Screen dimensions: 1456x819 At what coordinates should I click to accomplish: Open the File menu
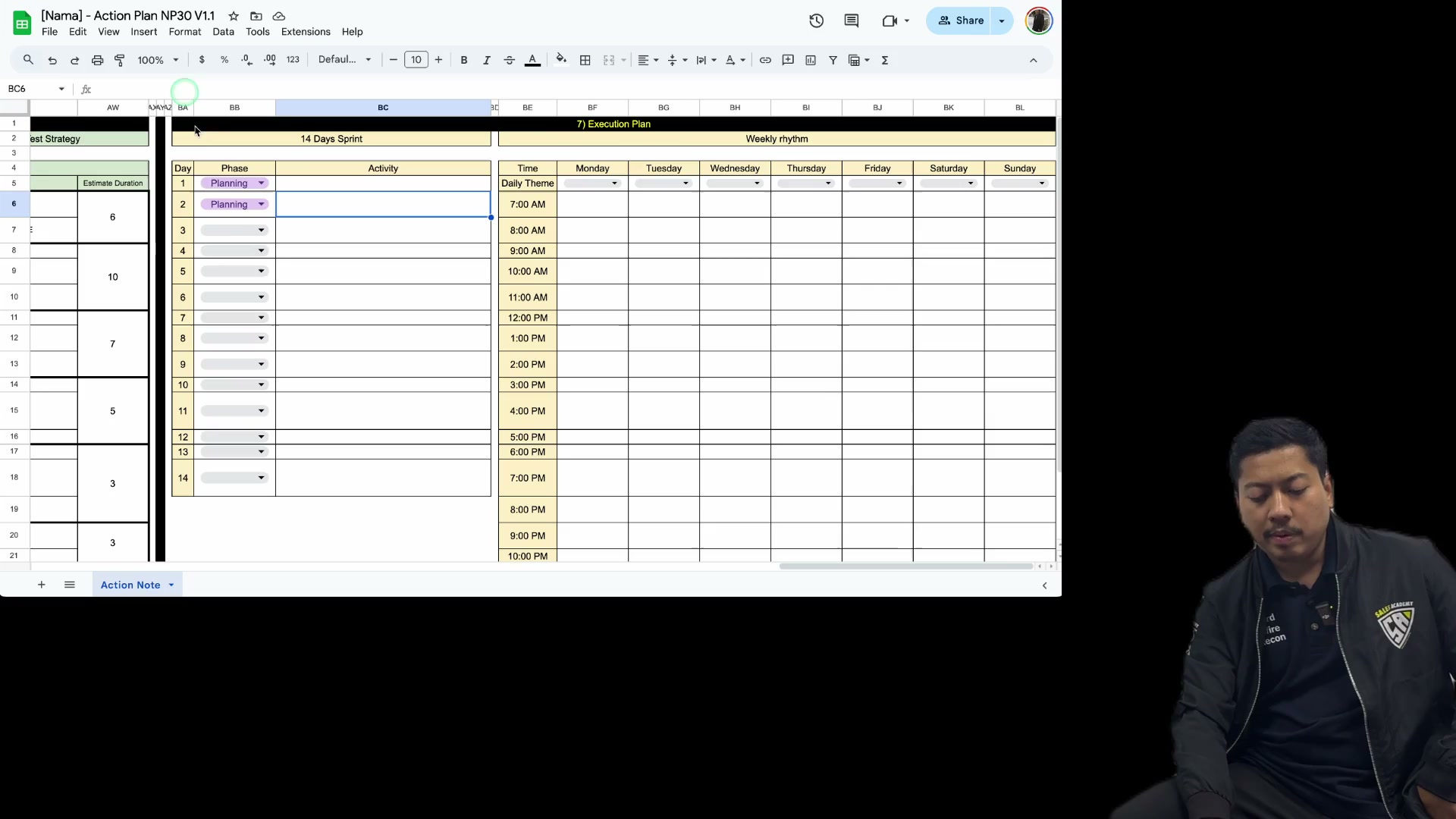point(49,32)
